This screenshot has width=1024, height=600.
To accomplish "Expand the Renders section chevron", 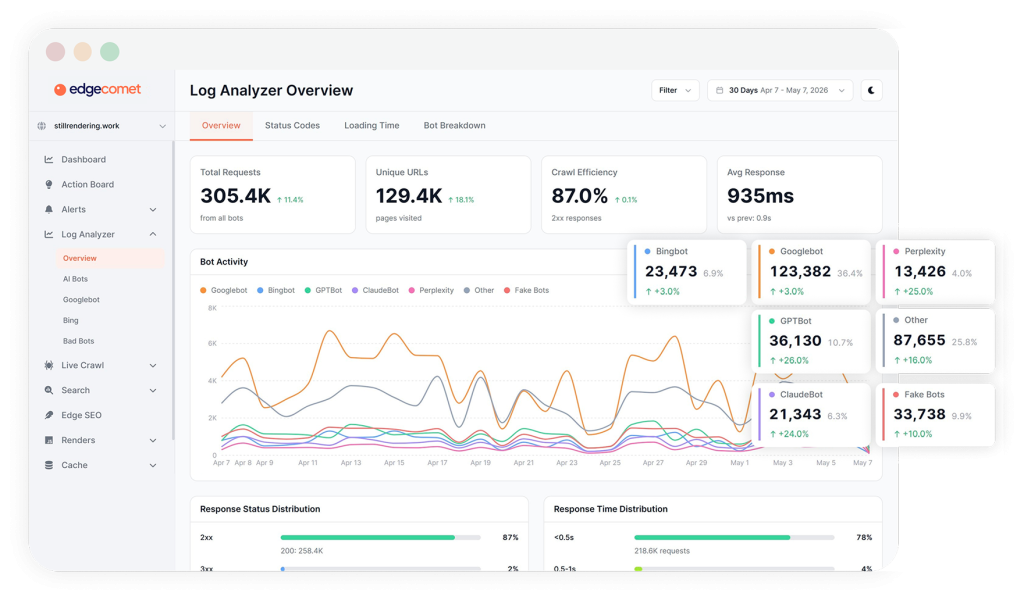I will (153, 441).
